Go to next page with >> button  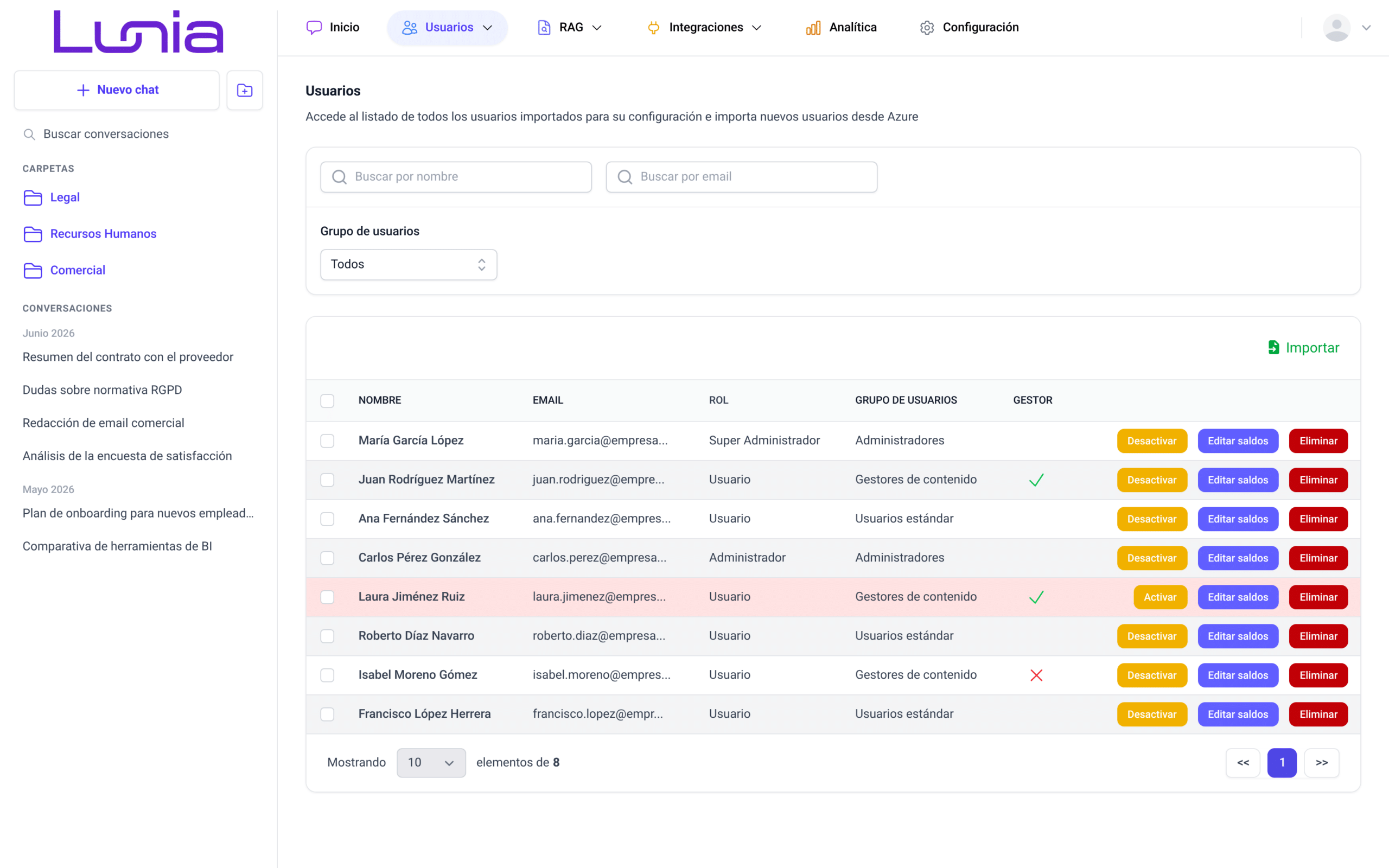coord(1322,763)
